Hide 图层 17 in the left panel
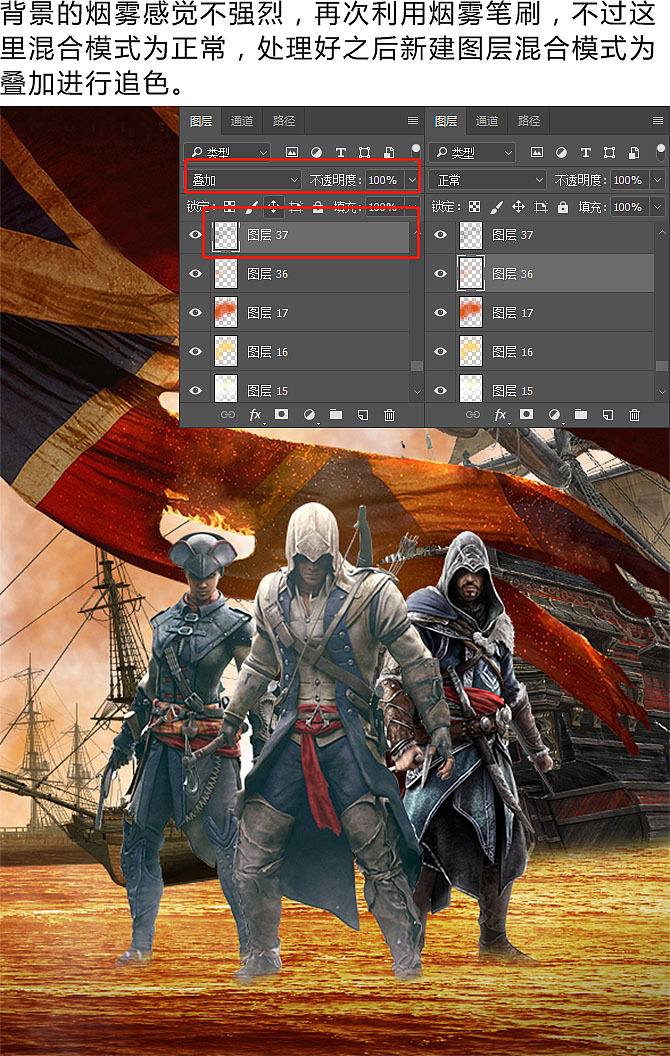Viewport: 670px width, 1056px height. 195,313
